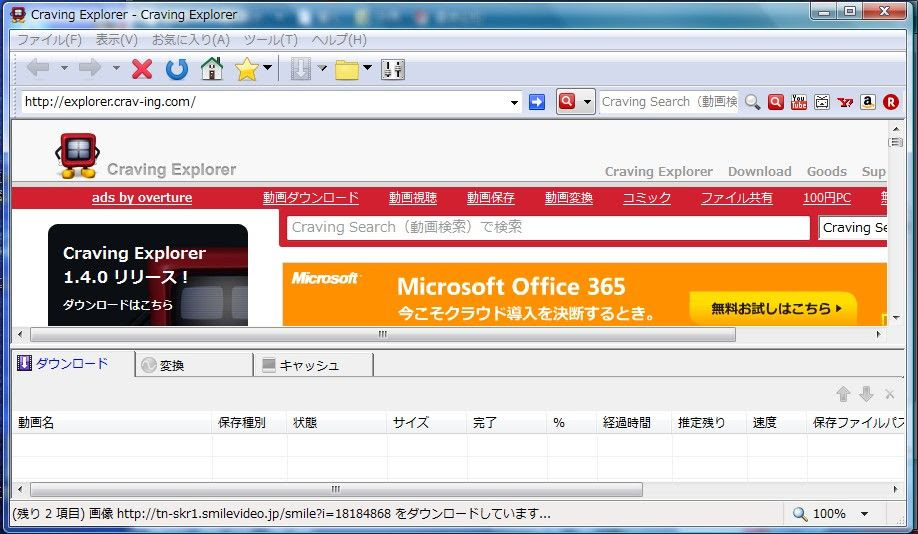
Task: Click the web page horizontal scrollbar thumb
Action: [383, 334]
